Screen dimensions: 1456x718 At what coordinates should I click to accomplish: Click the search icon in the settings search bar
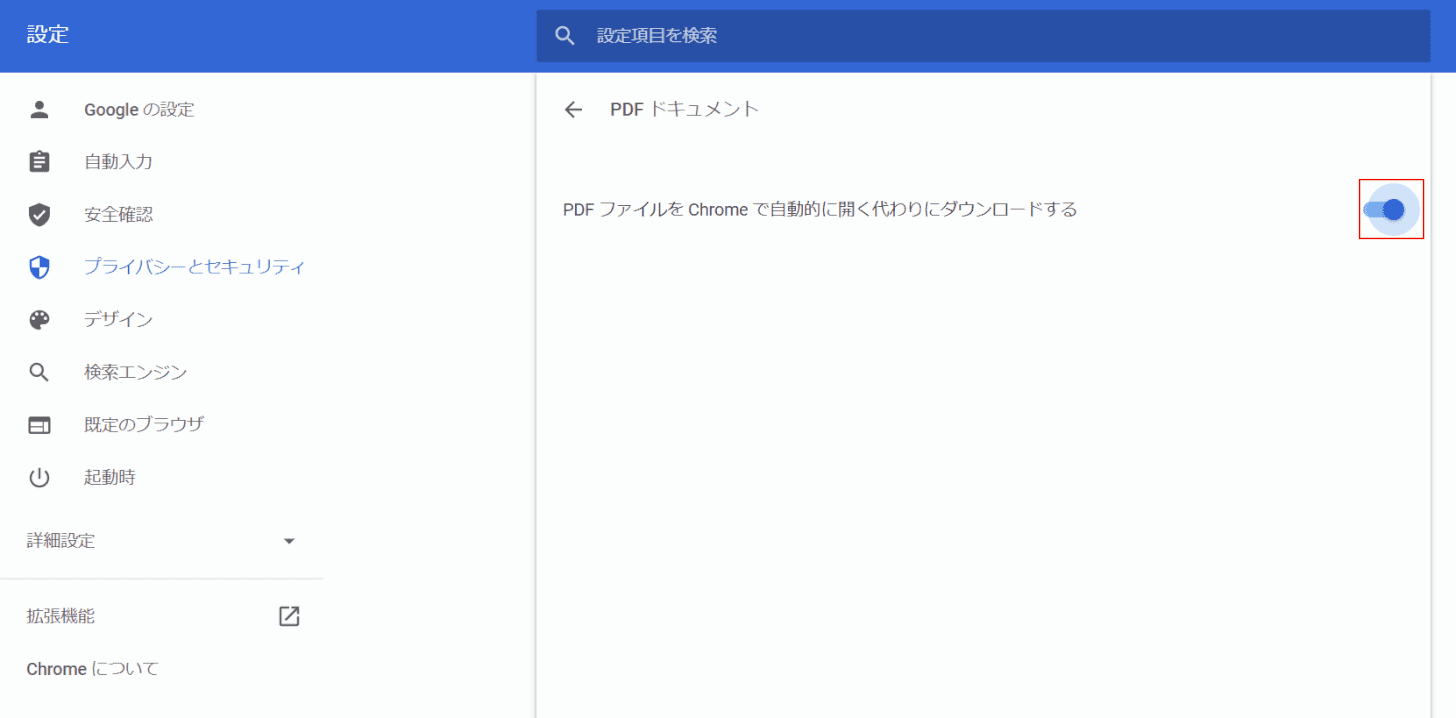[x=565, y=36]
